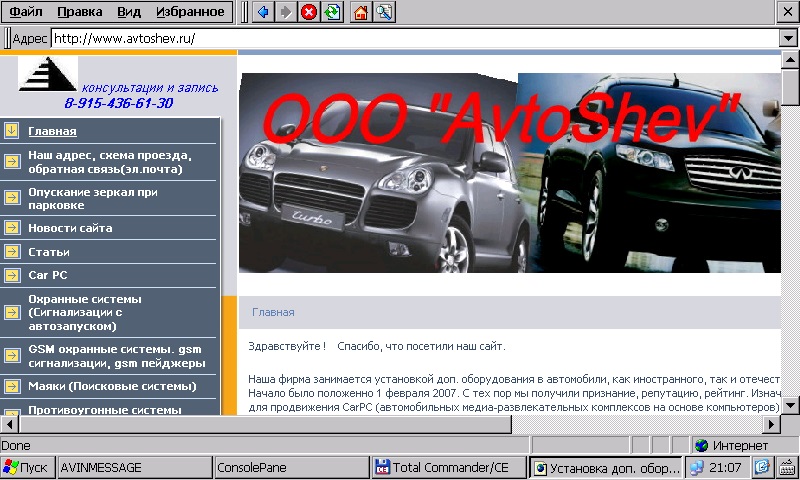This screenshot has width=800, height=480.
Task: Expand the address bar dropdown
Action: click(x=788, y=38)
